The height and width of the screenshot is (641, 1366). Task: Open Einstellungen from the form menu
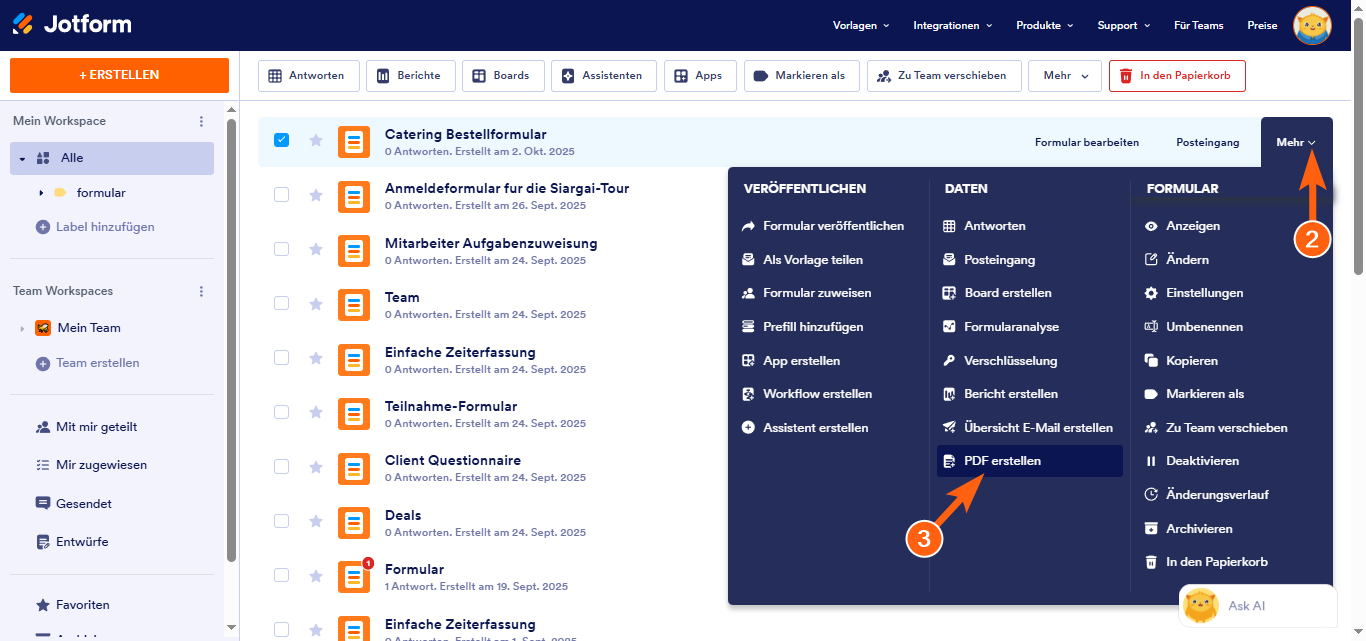[1194, 293]
